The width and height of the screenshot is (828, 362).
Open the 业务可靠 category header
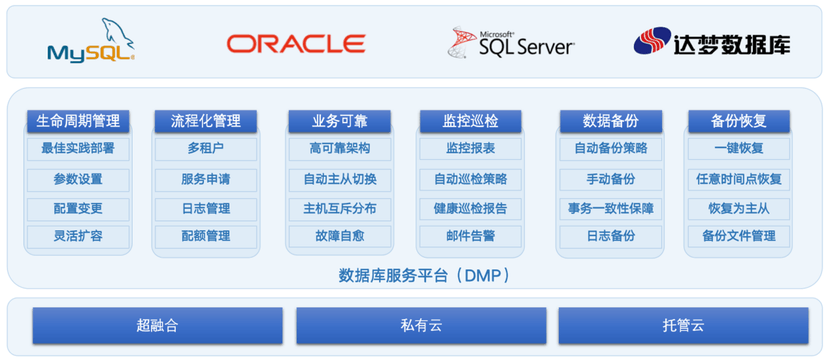click(340, 121)
